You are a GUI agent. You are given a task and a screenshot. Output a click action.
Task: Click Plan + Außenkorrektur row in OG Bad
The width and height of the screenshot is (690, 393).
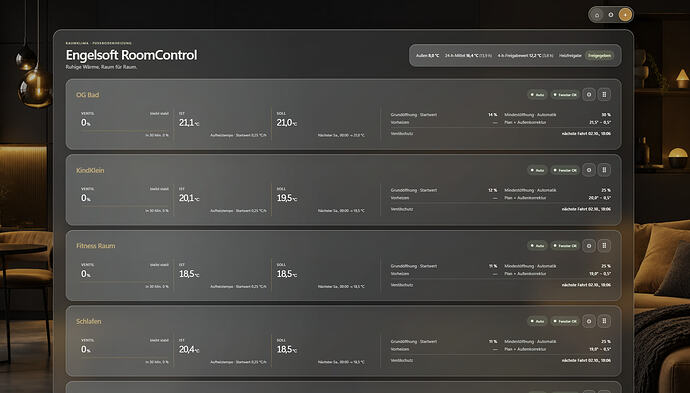558,122
